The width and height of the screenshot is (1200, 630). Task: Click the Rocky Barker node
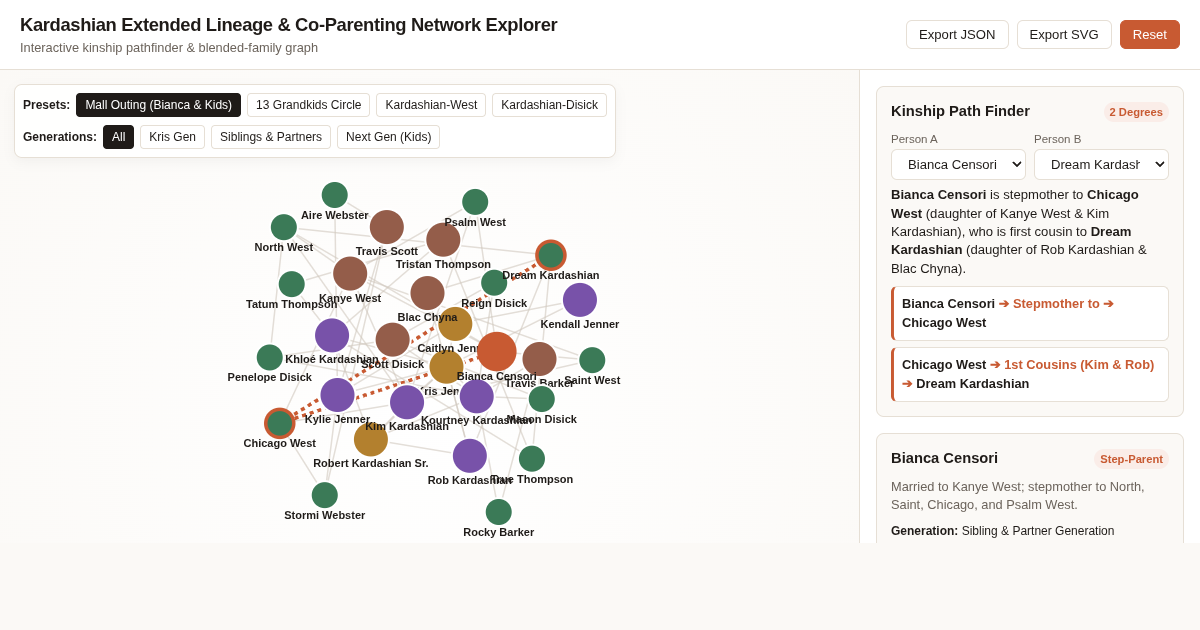499,512
